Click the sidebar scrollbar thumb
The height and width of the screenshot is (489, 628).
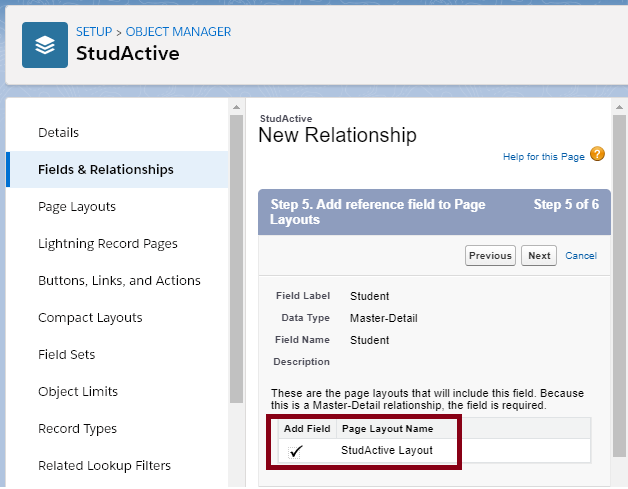[x=236, y=259]
